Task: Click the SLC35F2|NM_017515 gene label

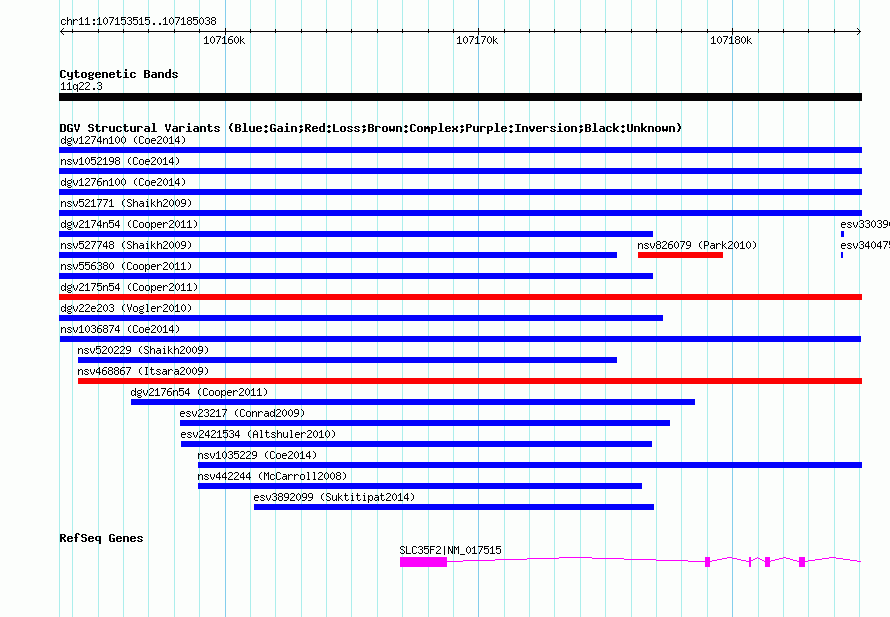Action: [x=450, y=550]
